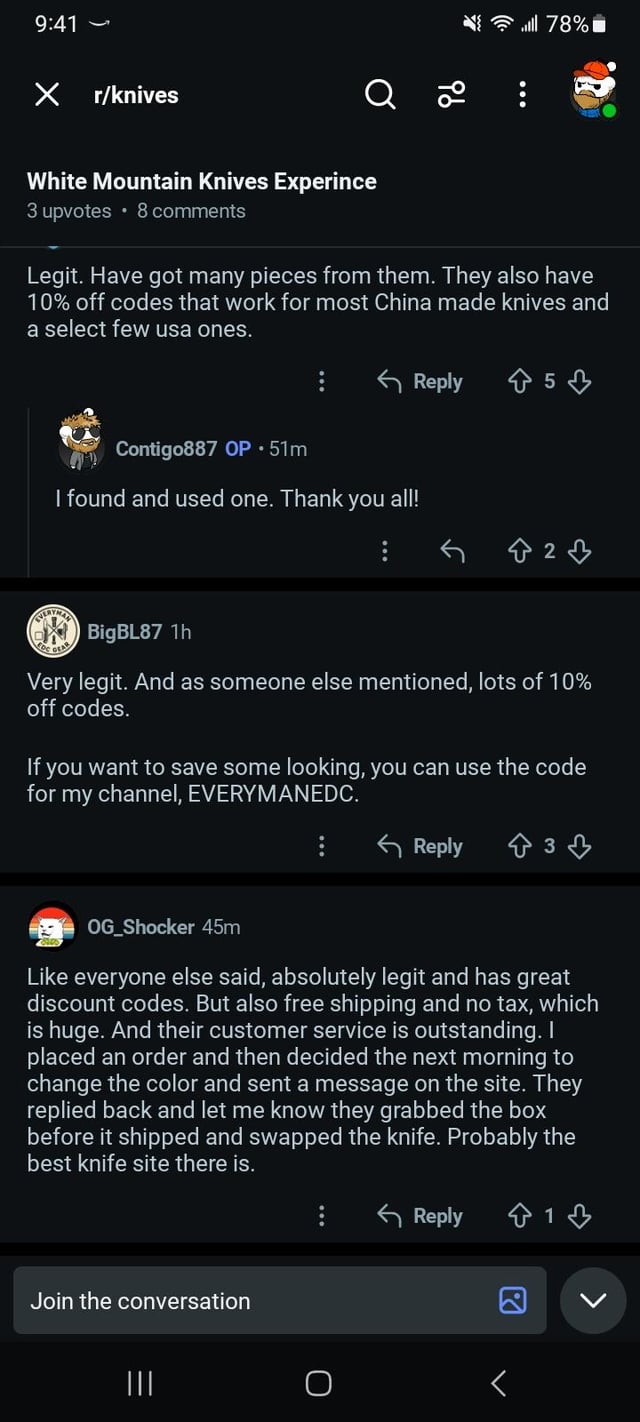Image resolution: width=640 pixels, height=1422 pixels.
Task: Reply to BigBL87's comment
Action: point(420,846)
